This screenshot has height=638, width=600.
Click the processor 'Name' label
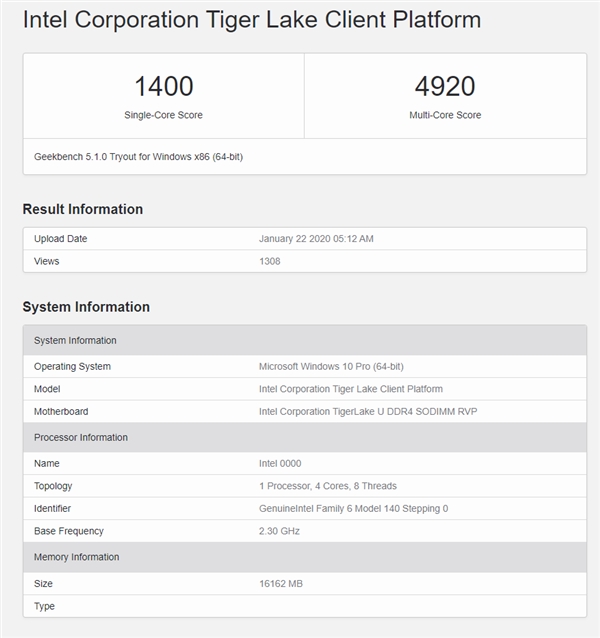pyautogui.click(x=47, y=463)
